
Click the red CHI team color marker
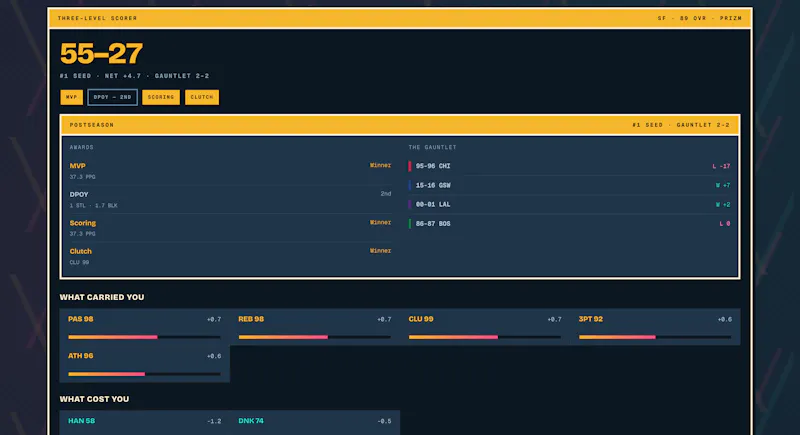coord(410,166)
